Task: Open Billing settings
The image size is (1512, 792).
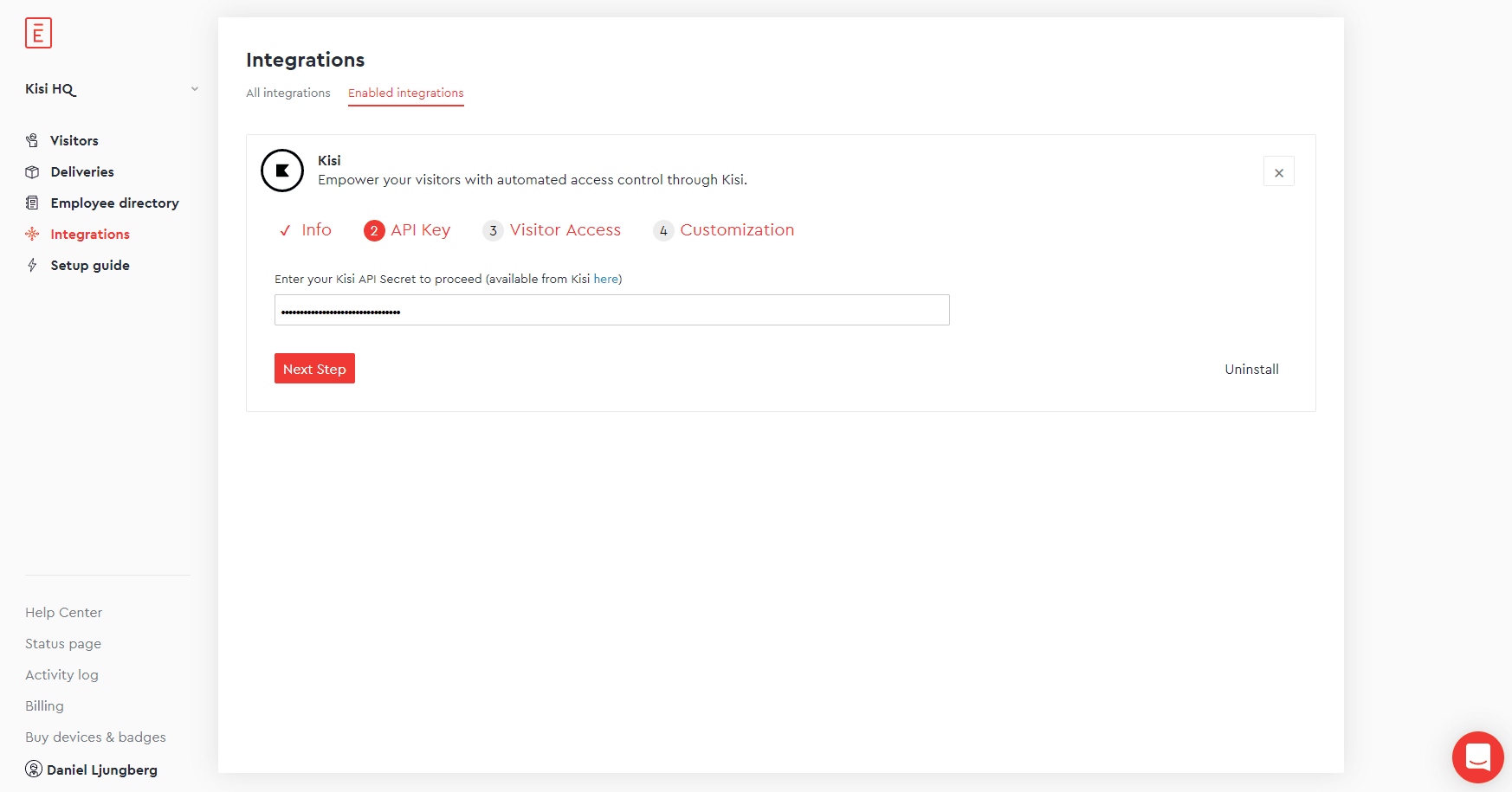Action: pos(44,705)
